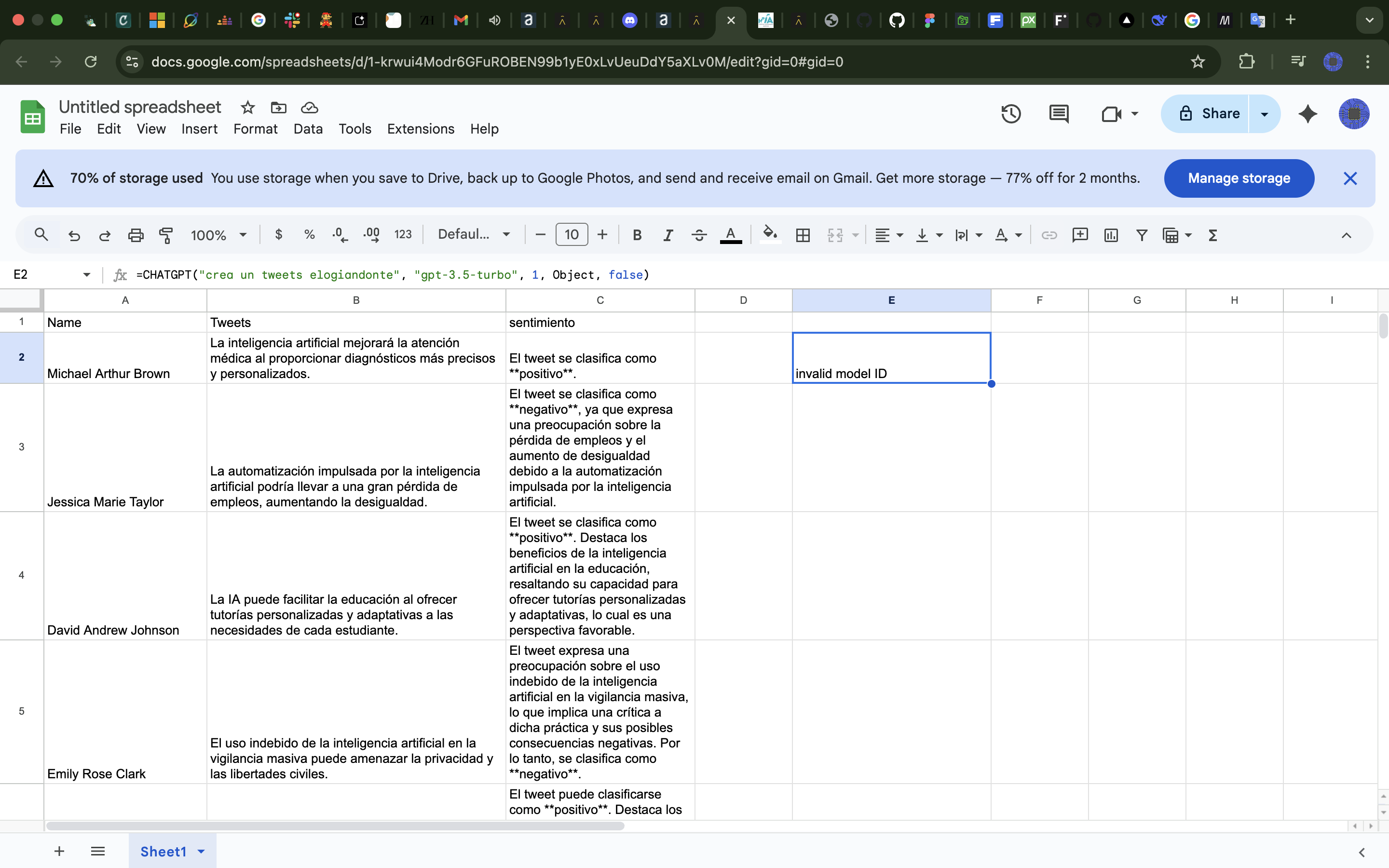
Task: Insert a chart
Action: [1111, 235]
